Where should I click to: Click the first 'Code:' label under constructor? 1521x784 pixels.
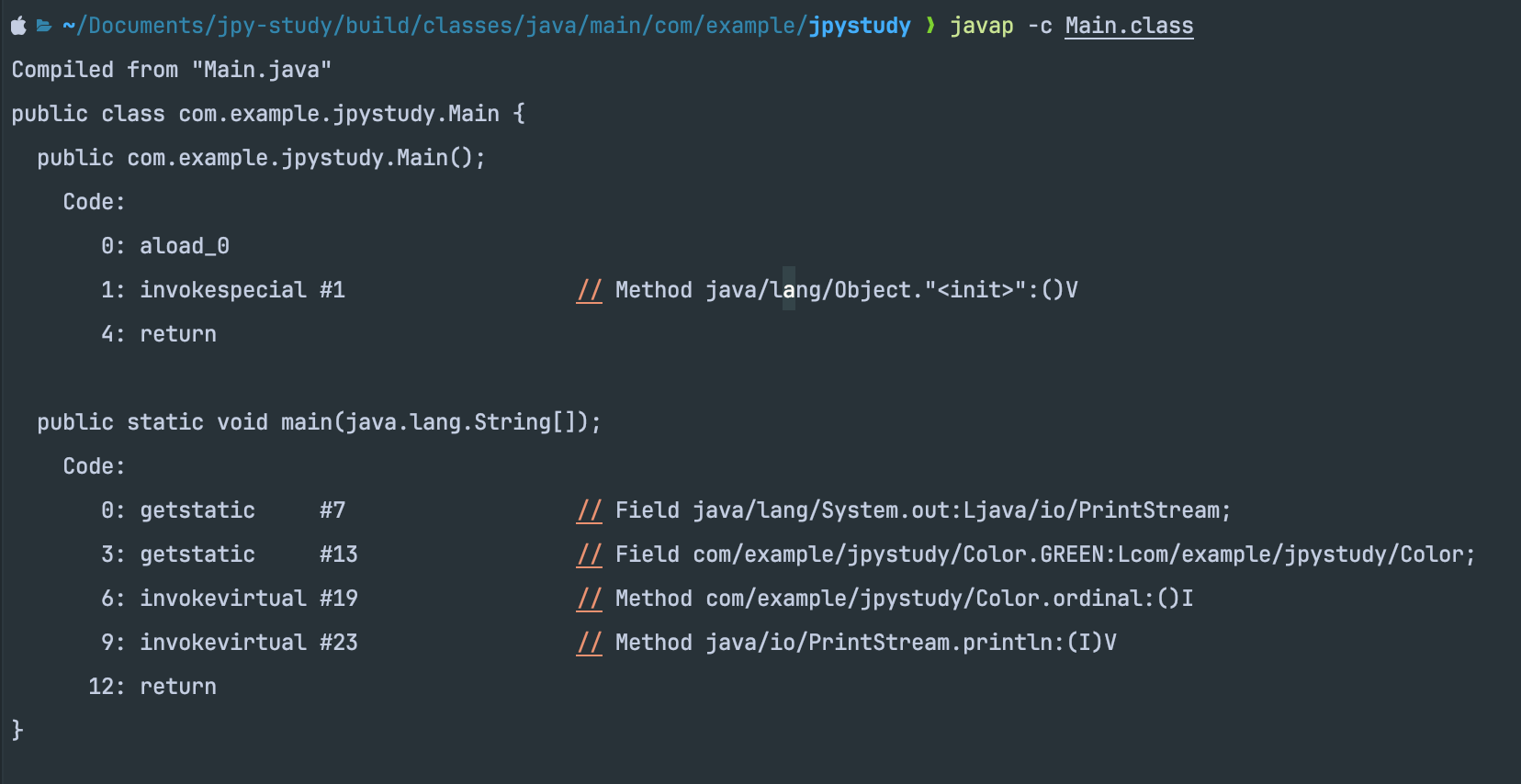94,202
